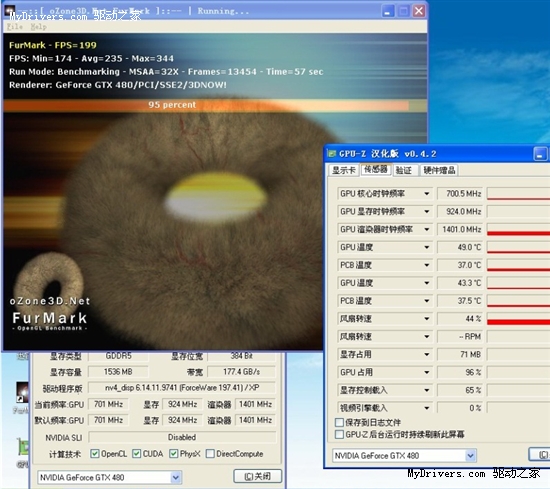Toggle the DirectCompute checkbox
Screen dimensions: 550x489
click(210, 454)
